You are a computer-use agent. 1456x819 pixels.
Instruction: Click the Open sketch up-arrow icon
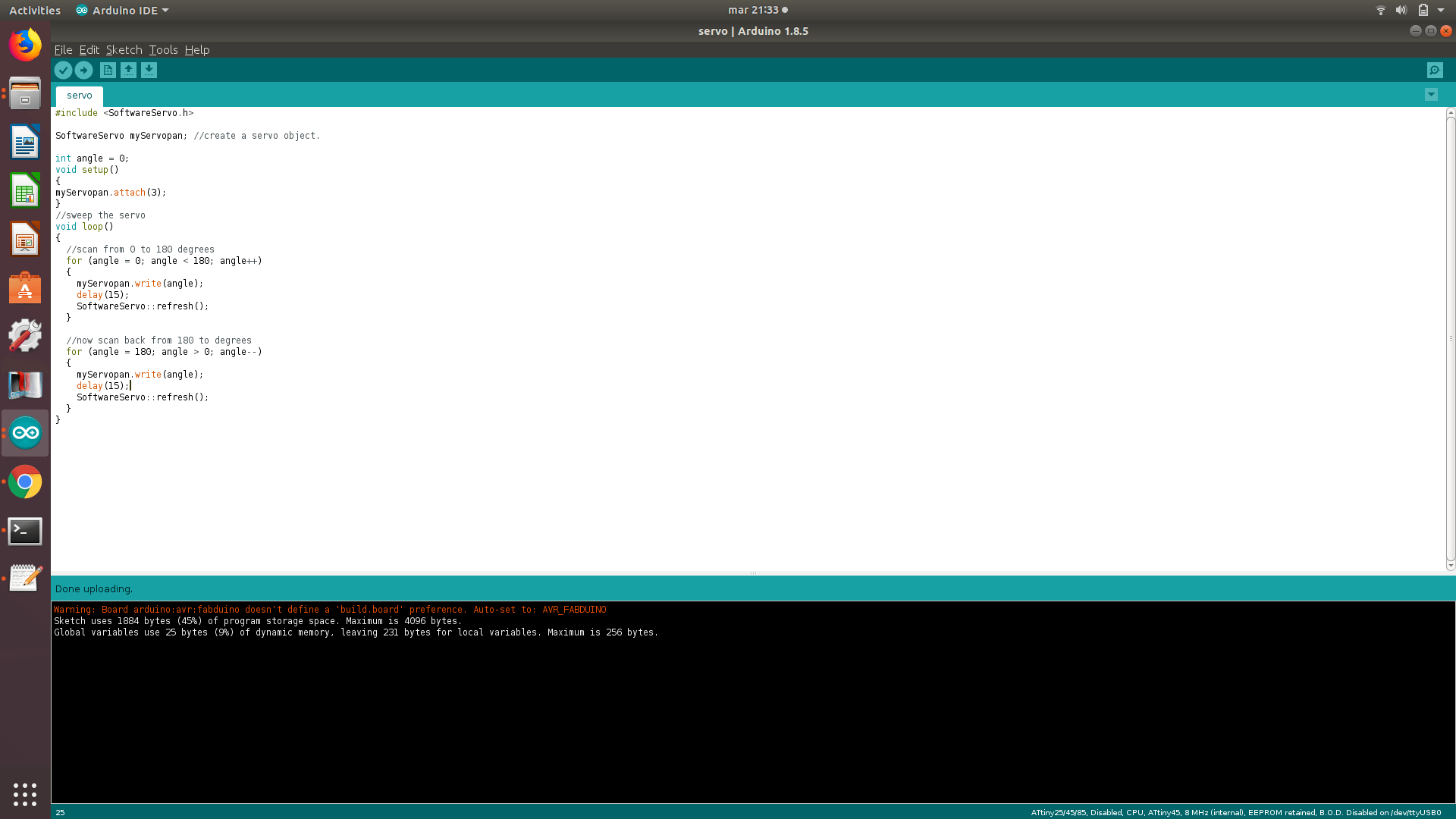tap(128, 71)
